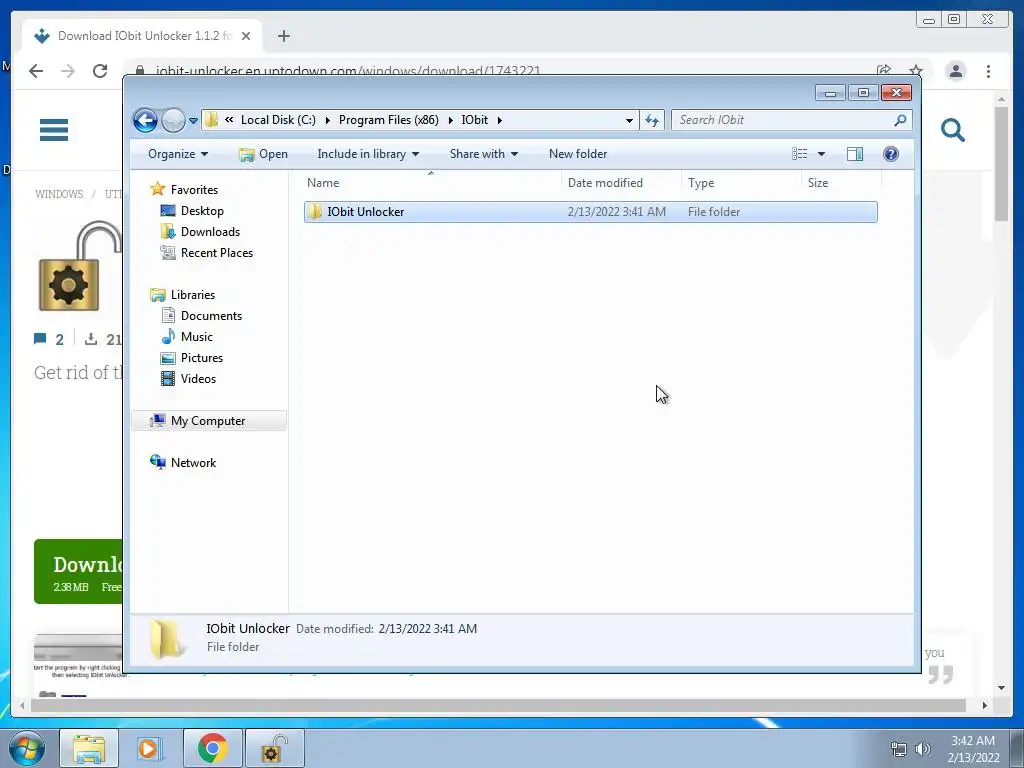The height and width of the screenshot is (768, 1024).
Task: Open IObit Unlocker taskbar icon
Action: tap(275, 748)
